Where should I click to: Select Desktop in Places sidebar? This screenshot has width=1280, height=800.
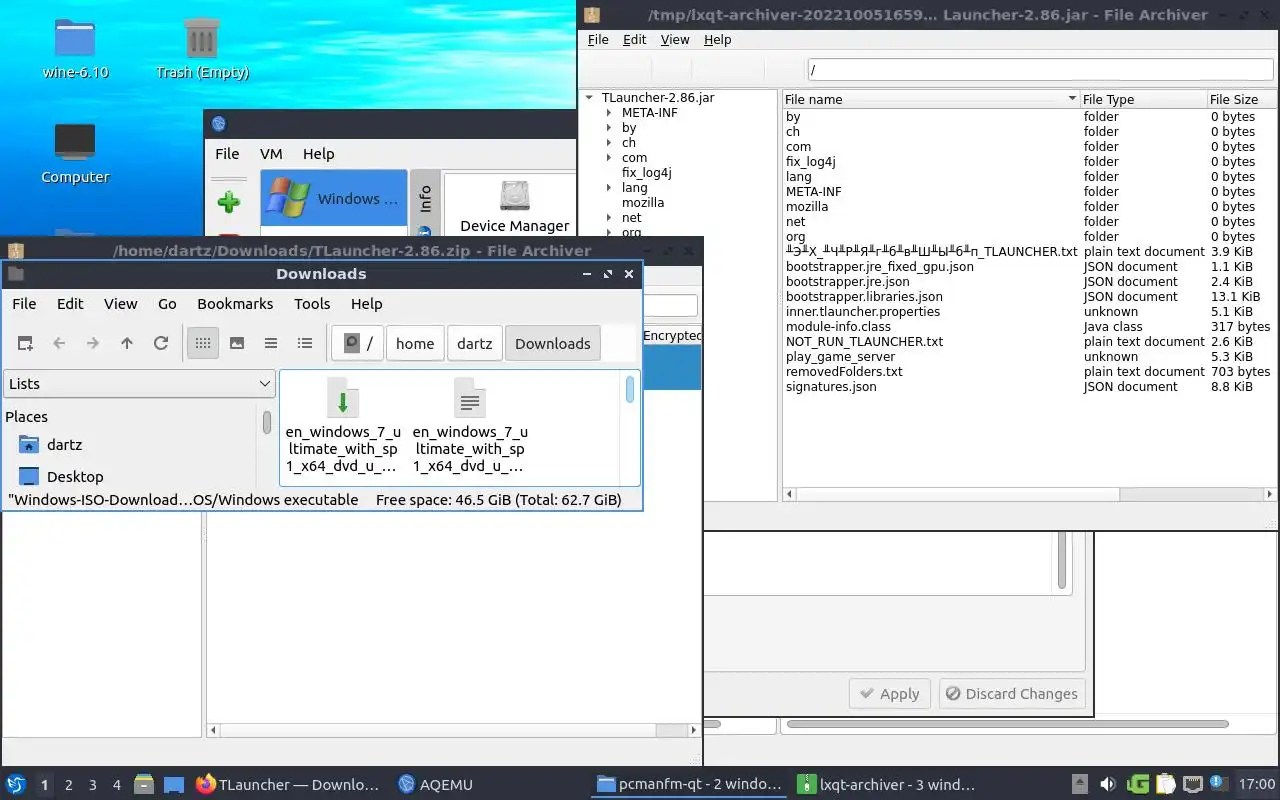[75, 477]
